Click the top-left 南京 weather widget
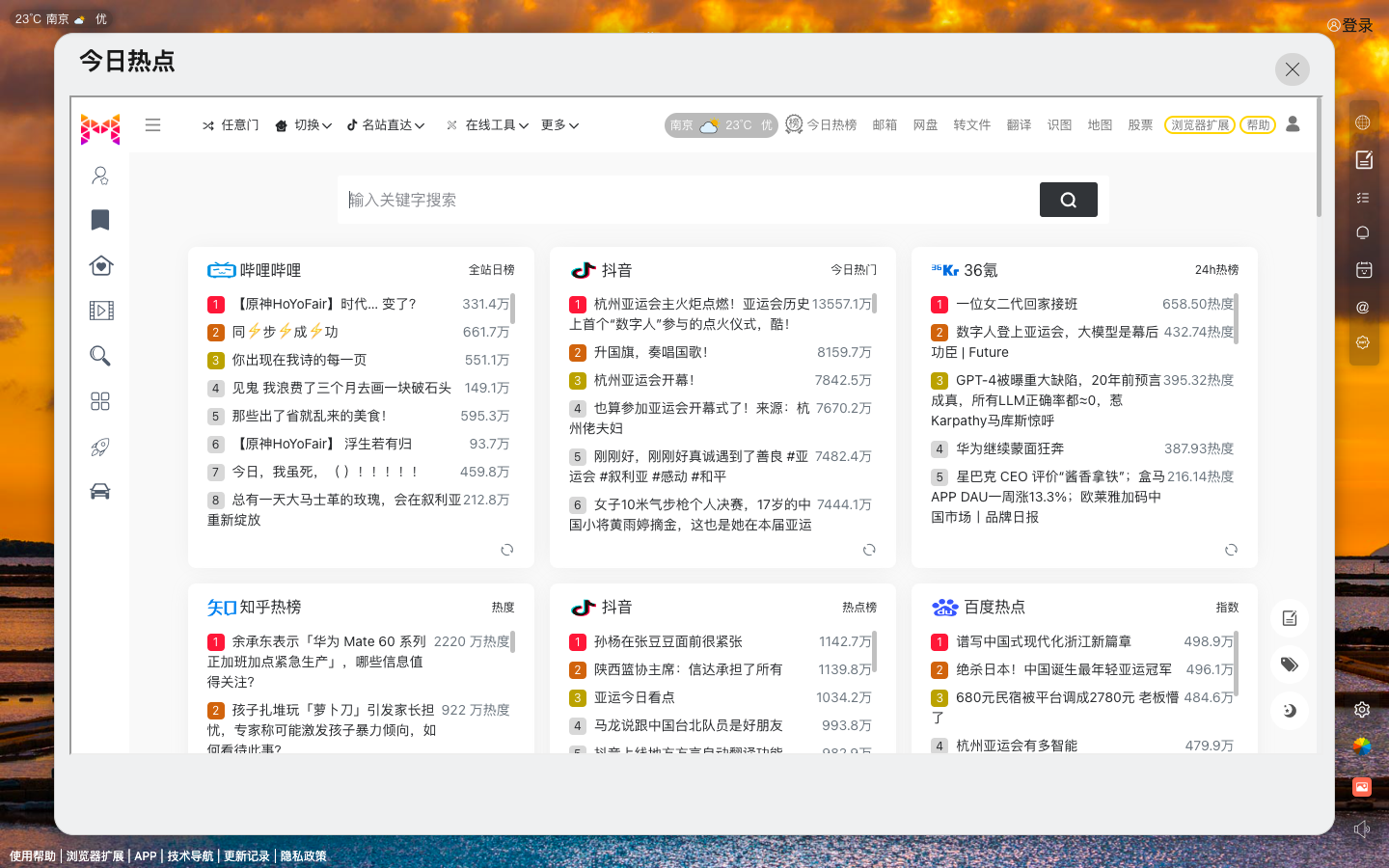The image size is (1389, 868). [x=61, y=19]
